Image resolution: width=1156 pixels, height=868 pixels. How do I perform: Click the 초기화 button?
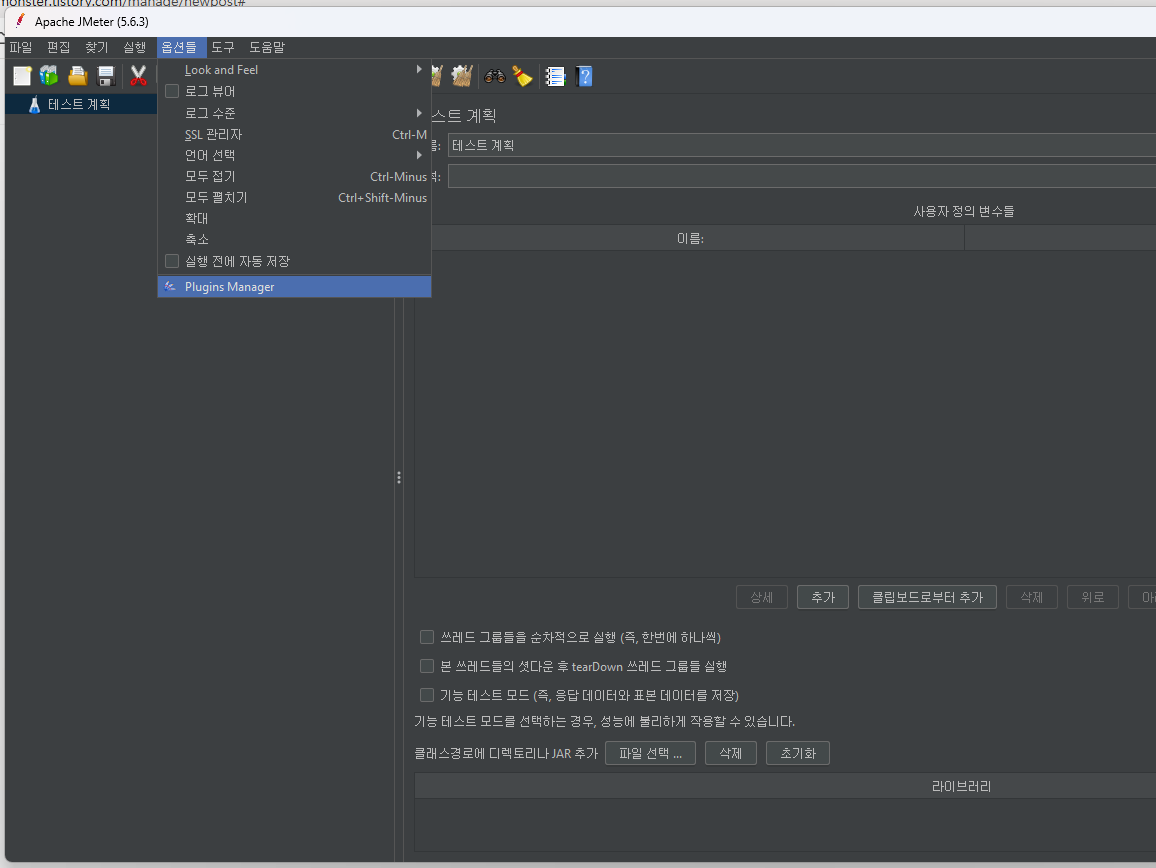(798, 753)
